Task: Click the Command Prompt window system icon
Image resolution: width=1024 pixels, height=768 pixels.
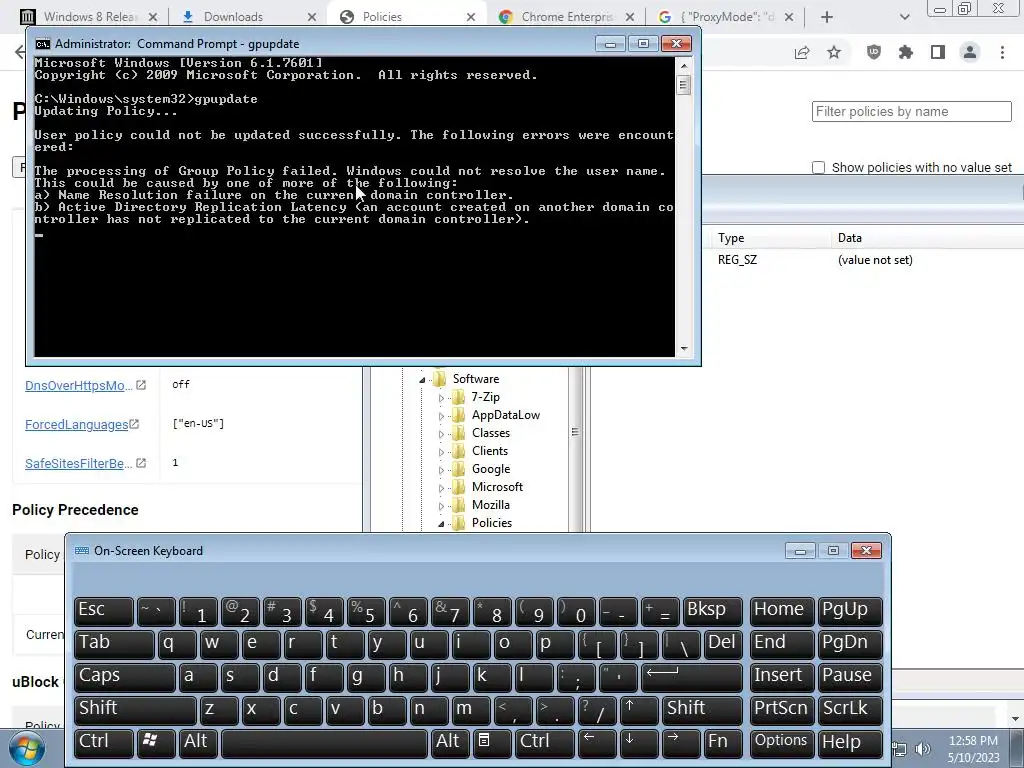Action: tap(42, 44)
